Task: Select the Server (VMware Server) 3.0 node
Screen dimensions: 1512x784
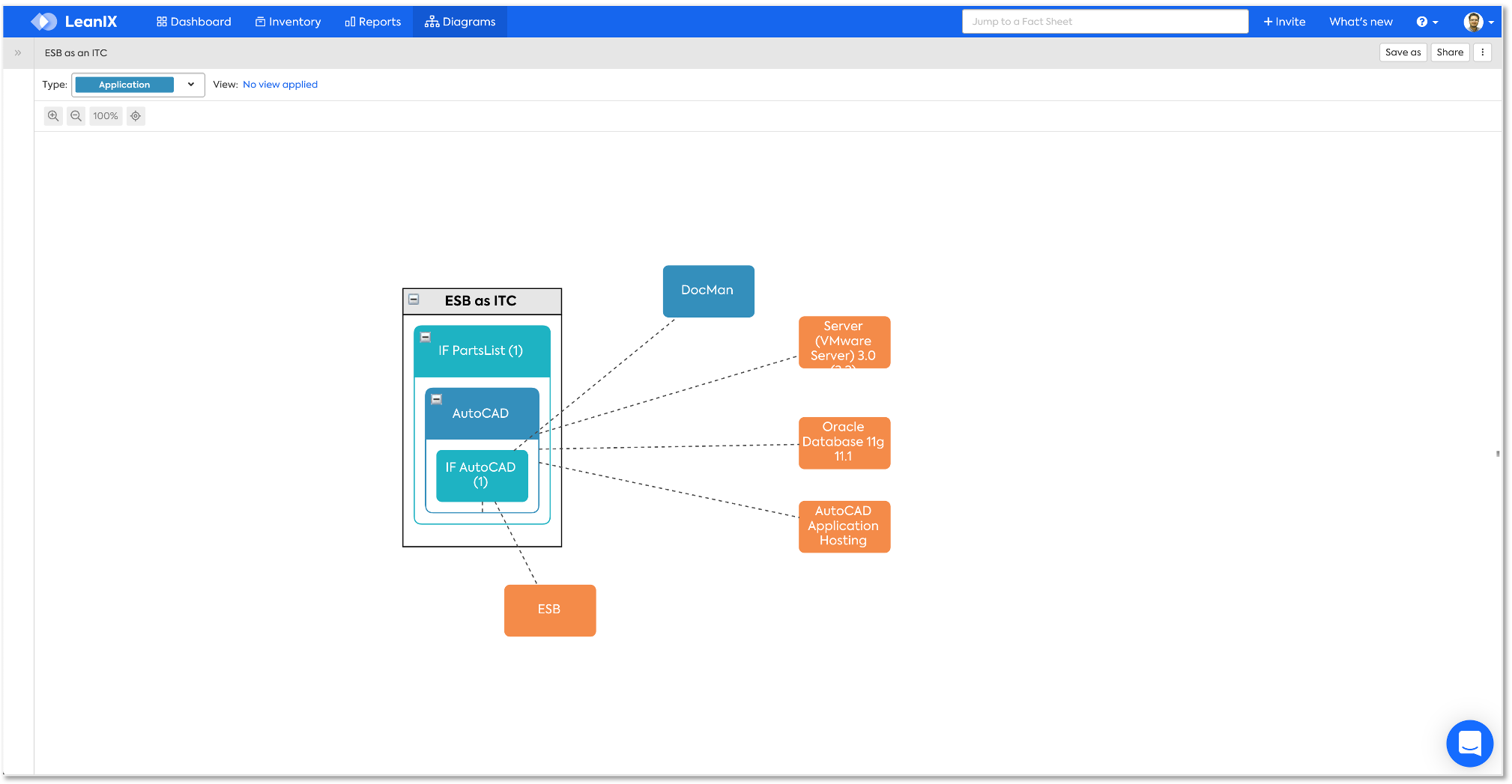Action: 844,341
